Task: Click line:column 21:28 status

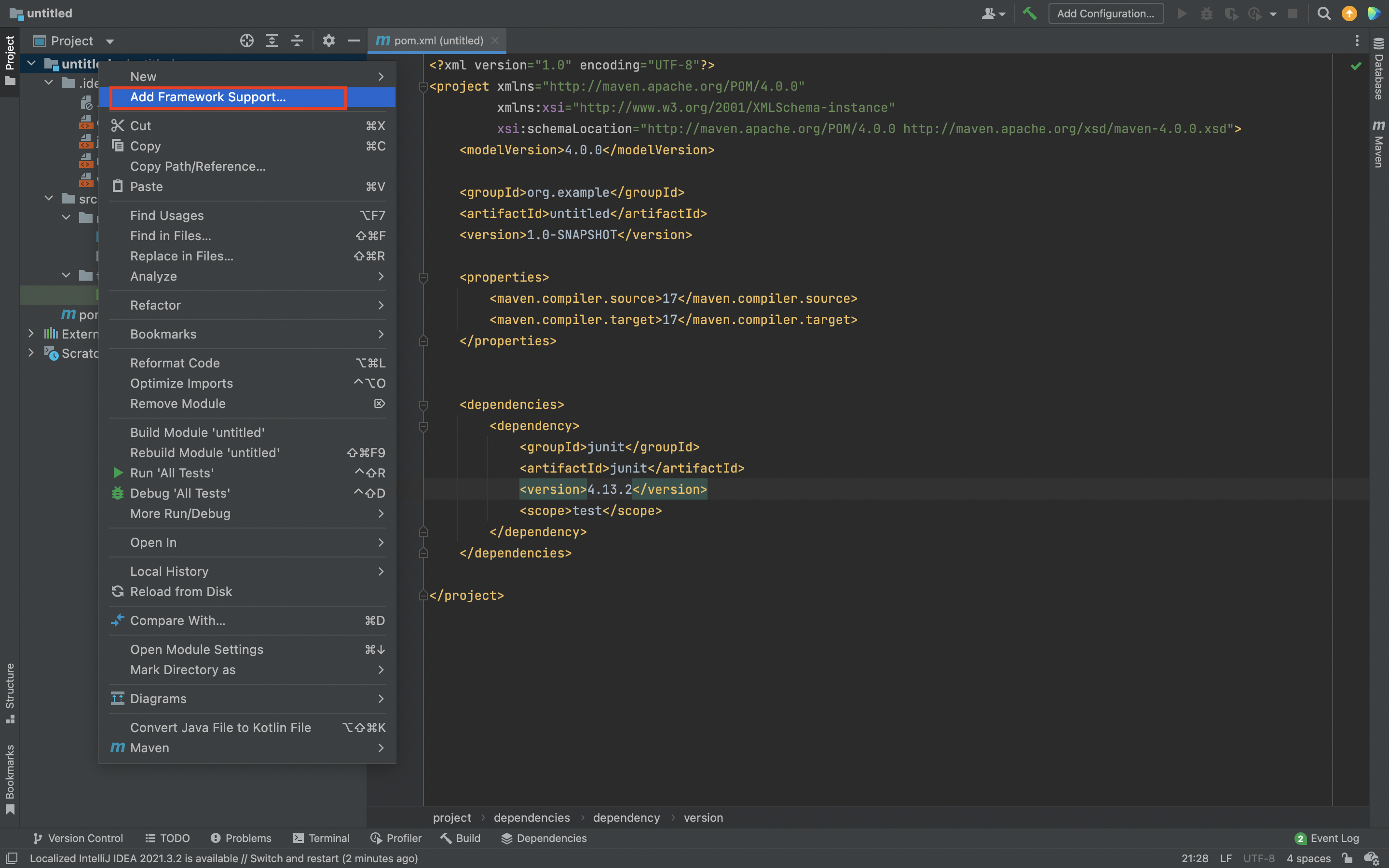Action: coord(1195,858)
